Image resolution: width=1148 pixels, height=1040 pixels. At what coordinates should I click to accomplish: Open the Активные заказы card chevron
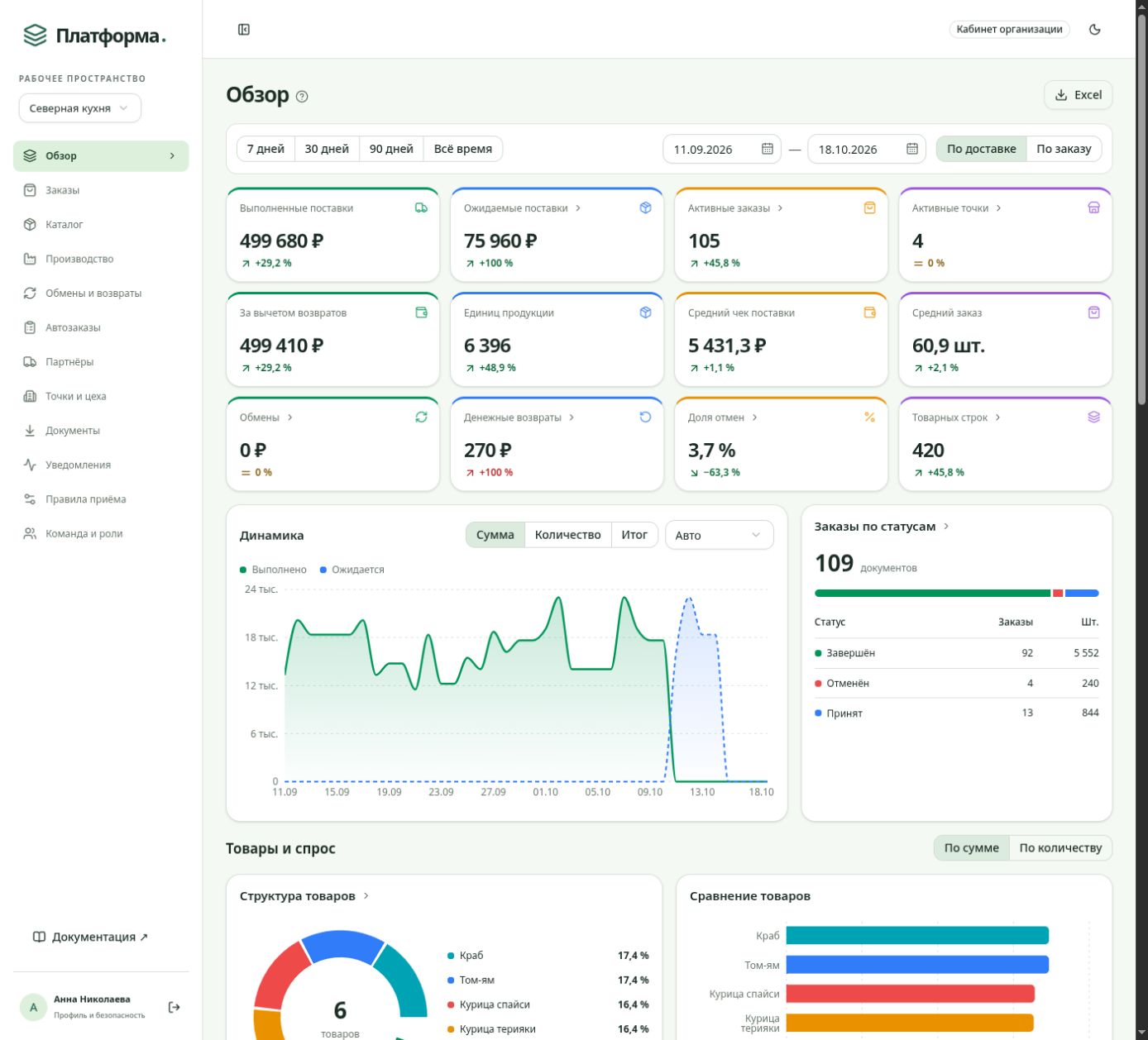pos(780,208)
